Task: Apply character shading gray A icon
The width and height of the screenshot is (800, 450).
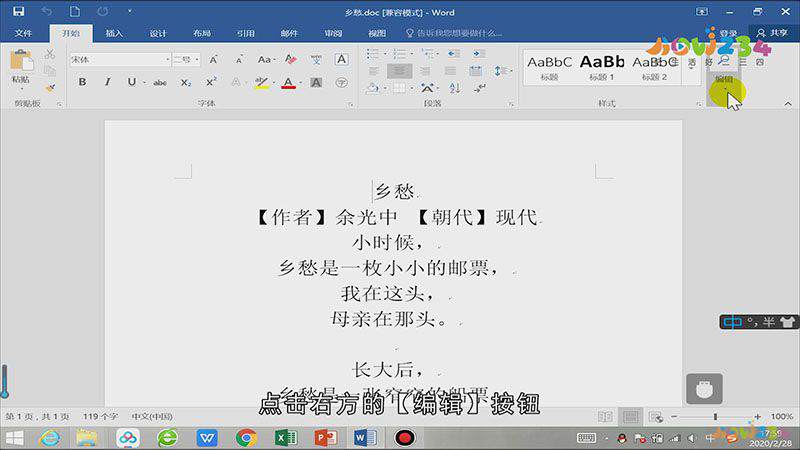Action: [316, 83]
